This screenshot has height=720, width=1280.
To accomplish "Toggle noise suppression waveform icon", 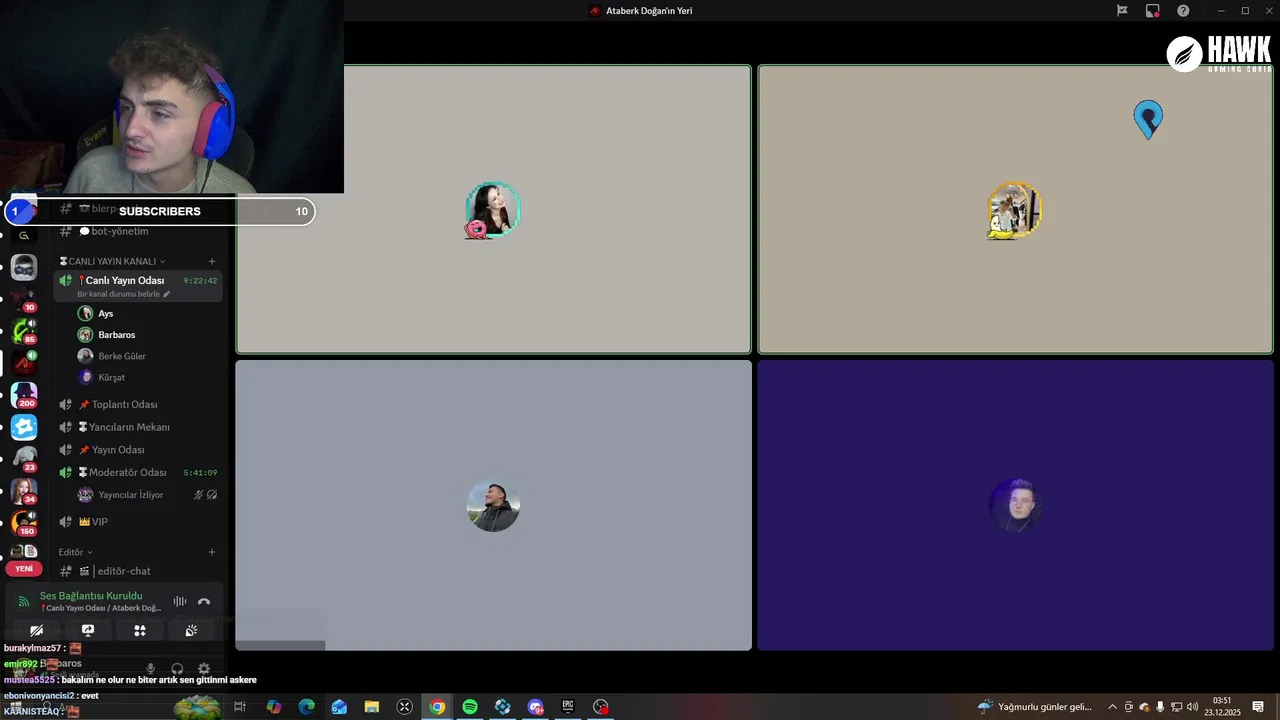I will [x=180, y=601].
